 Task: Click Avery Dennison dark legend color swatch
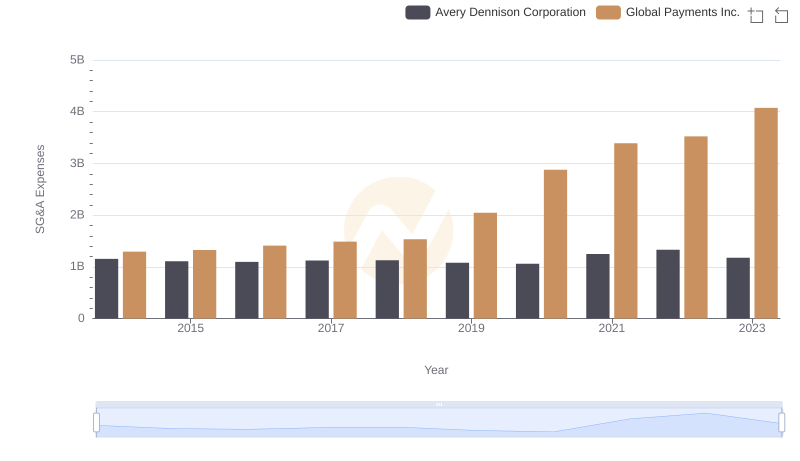pyautogui.click(x=417, y=12)
